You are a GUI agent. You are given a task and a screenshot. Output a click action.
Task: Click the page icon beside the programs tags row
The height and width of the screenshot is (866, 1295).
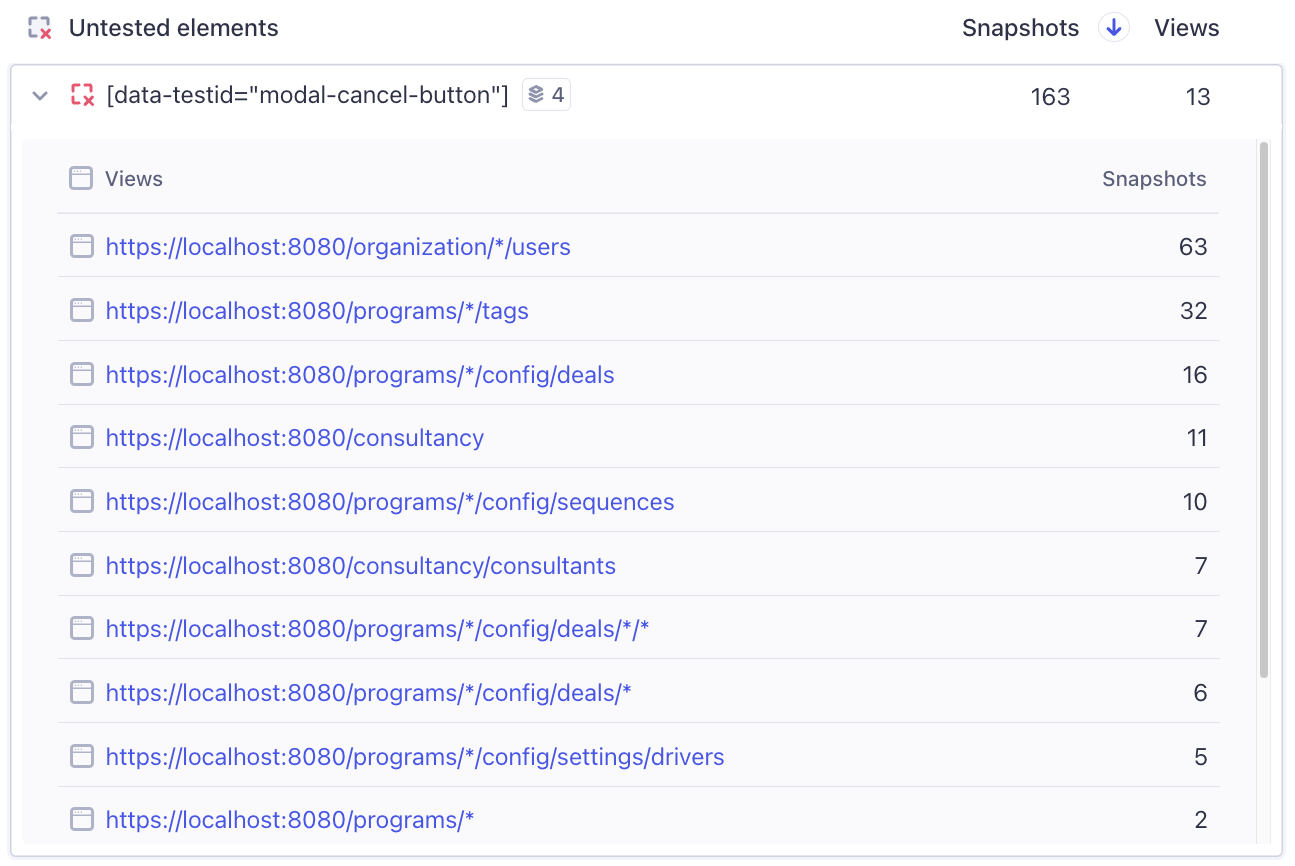(x=81, y=310)
